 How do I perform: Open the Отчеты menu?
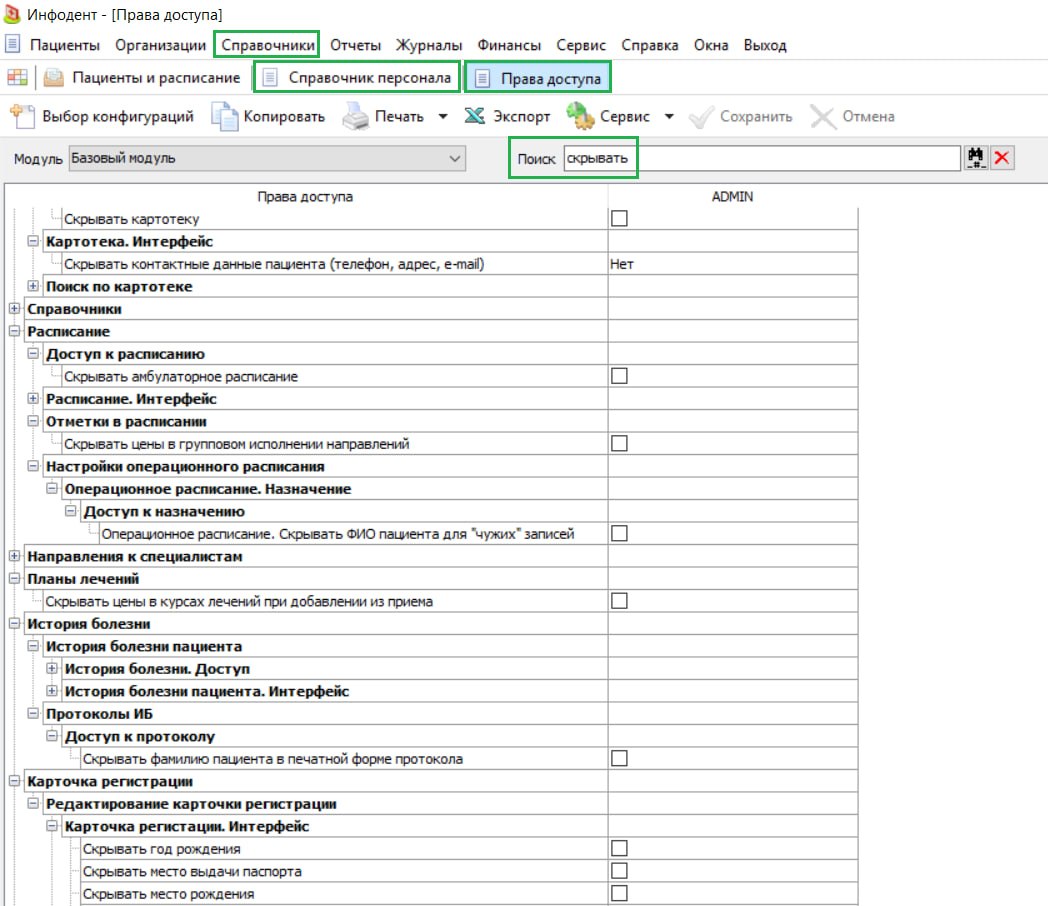[355, 45]
